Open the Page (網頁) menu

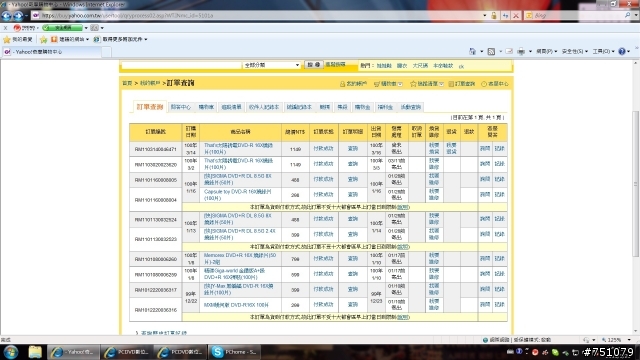pyautogui.click(x=547, y=51)
